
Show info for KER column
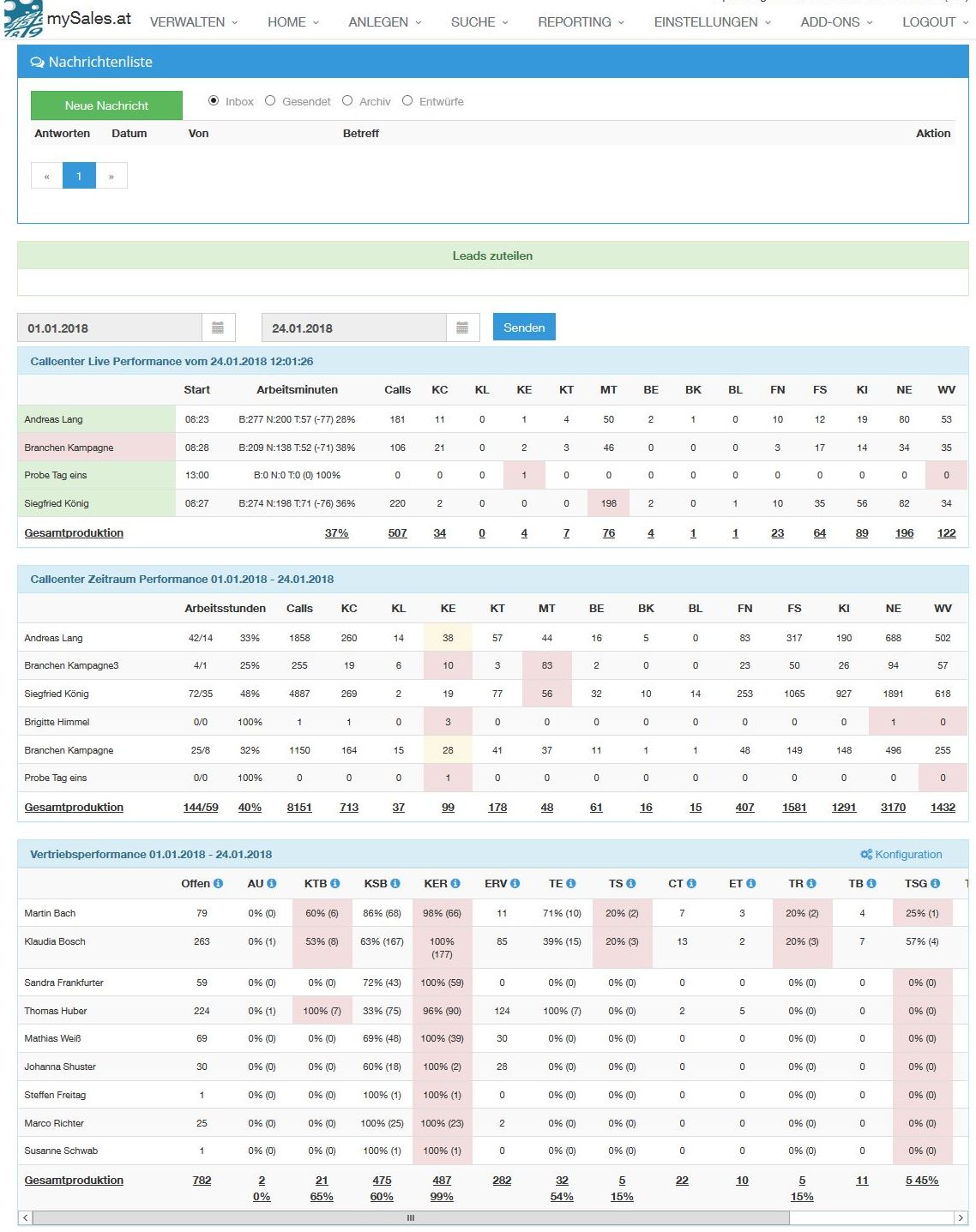pyautogui.click(x=455, y=883)
